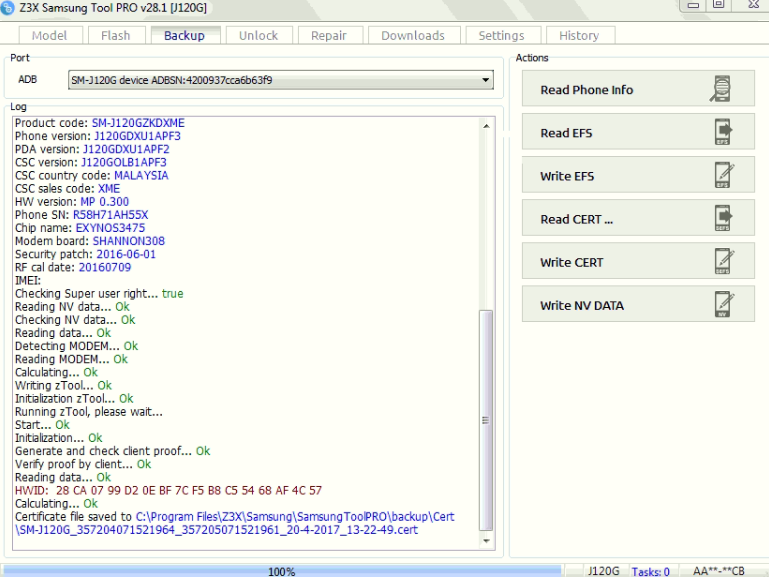Click the Initialization zTool log line
The height and width of the screenshot is (577, 769).
click(x=74, y=399)
